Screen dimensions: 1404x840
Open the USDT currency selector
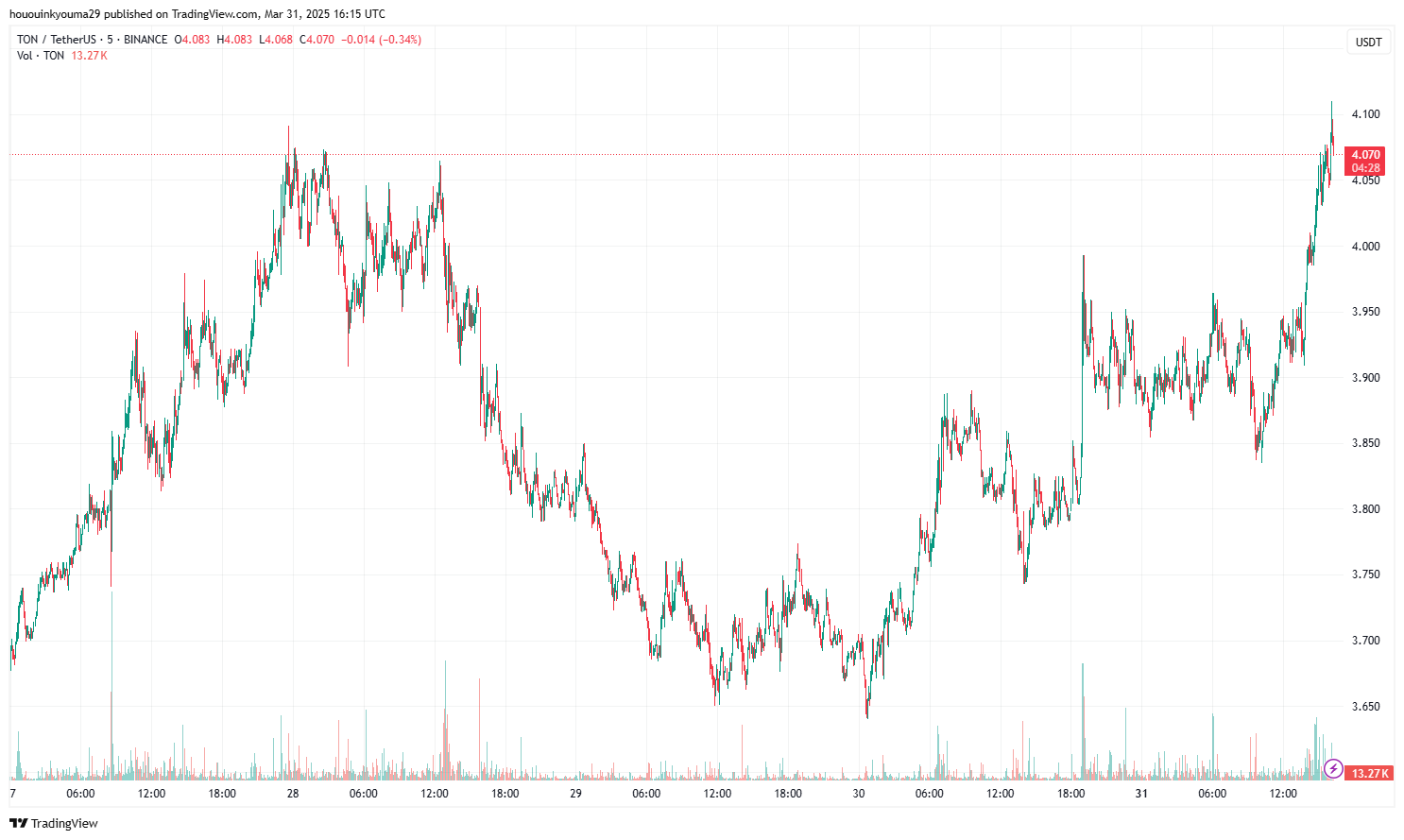1368,42
